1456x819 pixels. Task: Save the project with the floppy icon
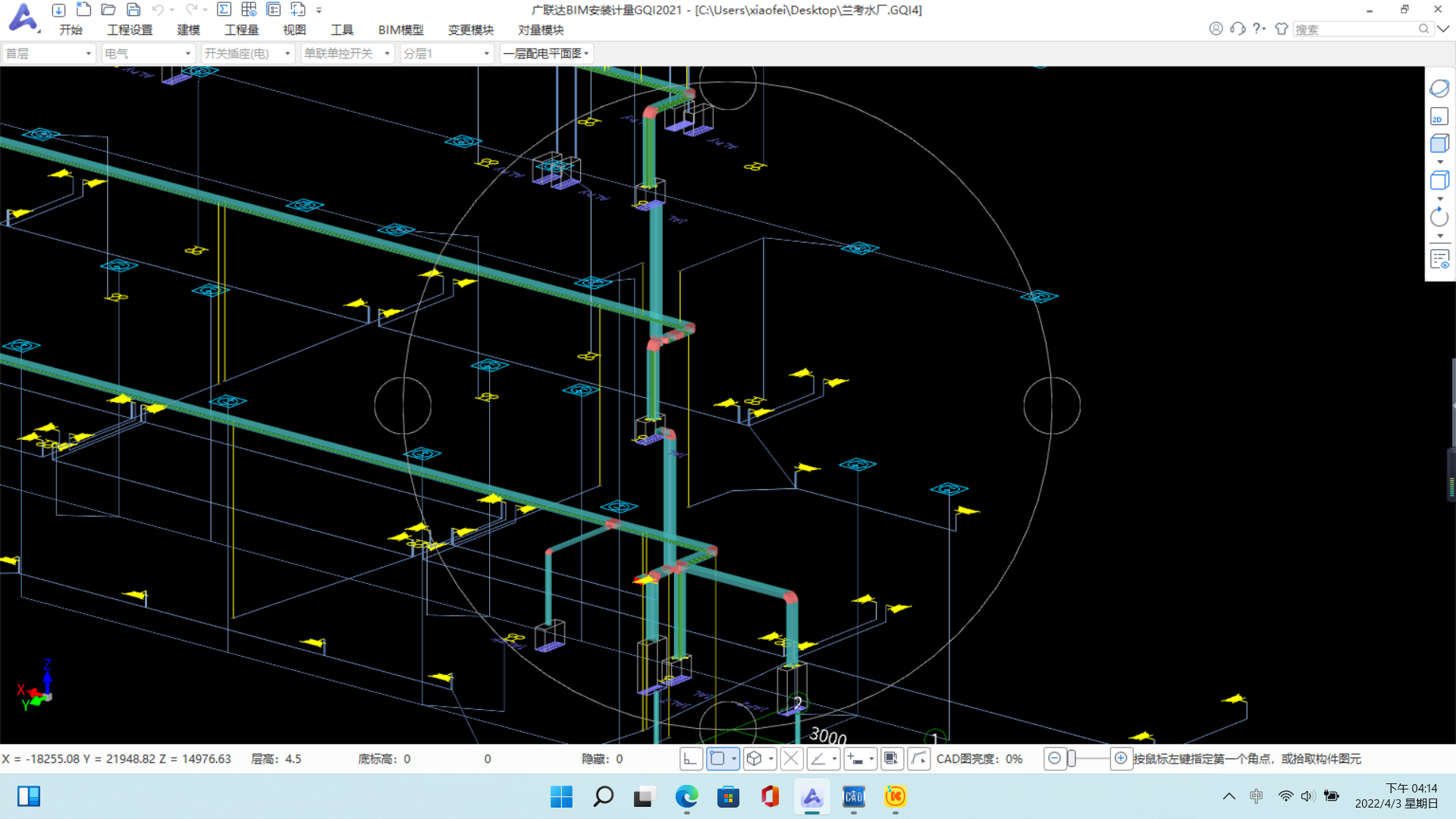[x=133, y=10]
